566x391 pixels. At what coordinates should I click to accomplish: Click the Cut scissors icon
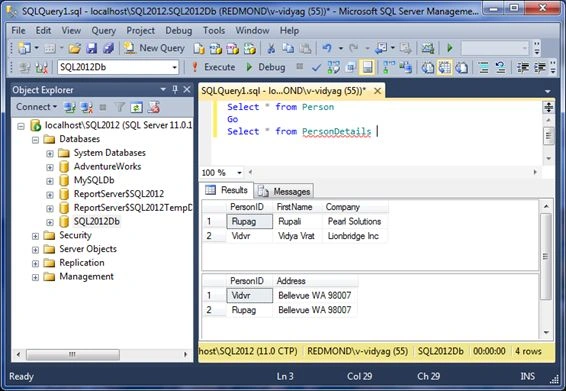271,48
